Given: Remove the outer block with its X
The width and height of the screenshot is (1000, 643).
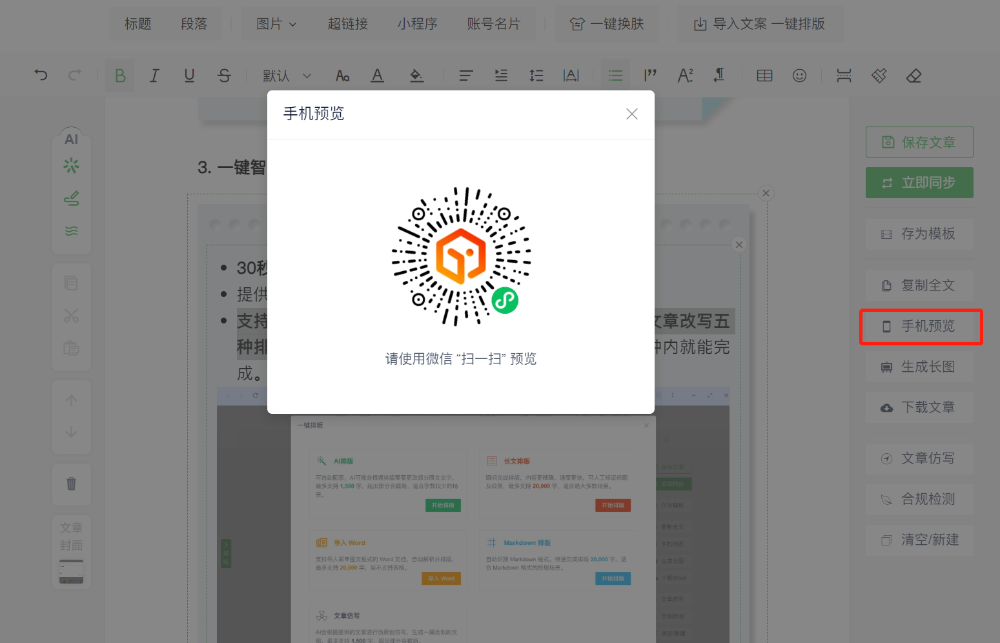Looking at the screenshot, I should [x=767, y=193].
